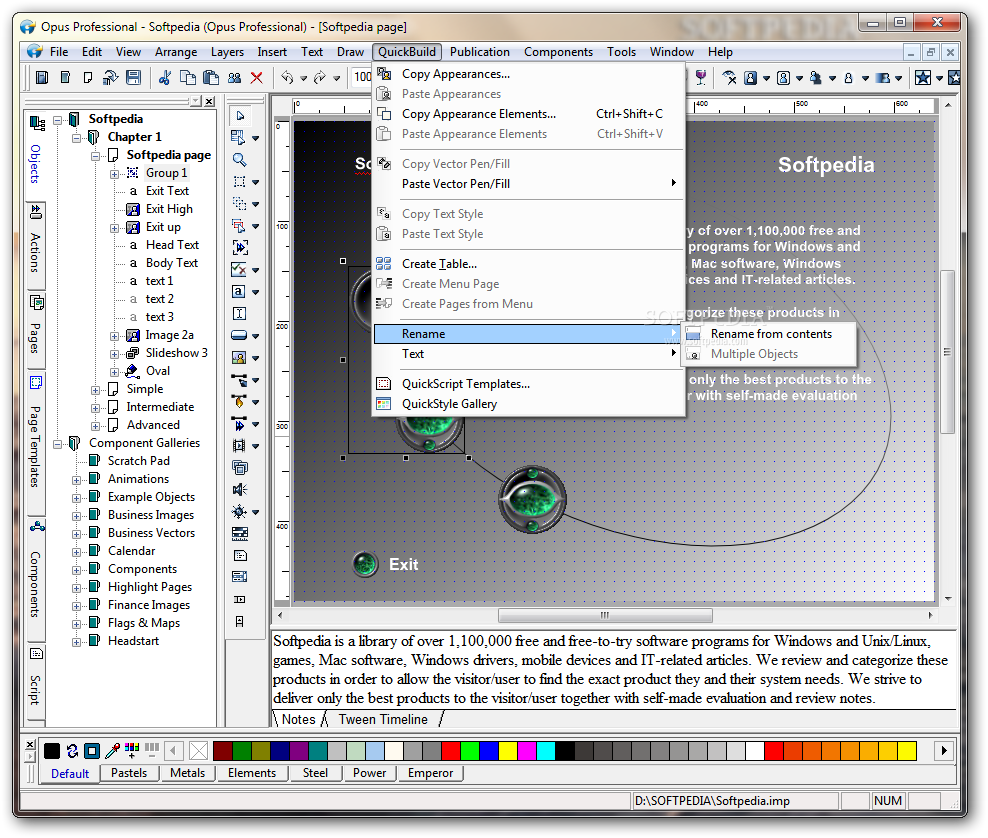Click the zoom percentage input field
988x838 pixels.
coord(362,77)
